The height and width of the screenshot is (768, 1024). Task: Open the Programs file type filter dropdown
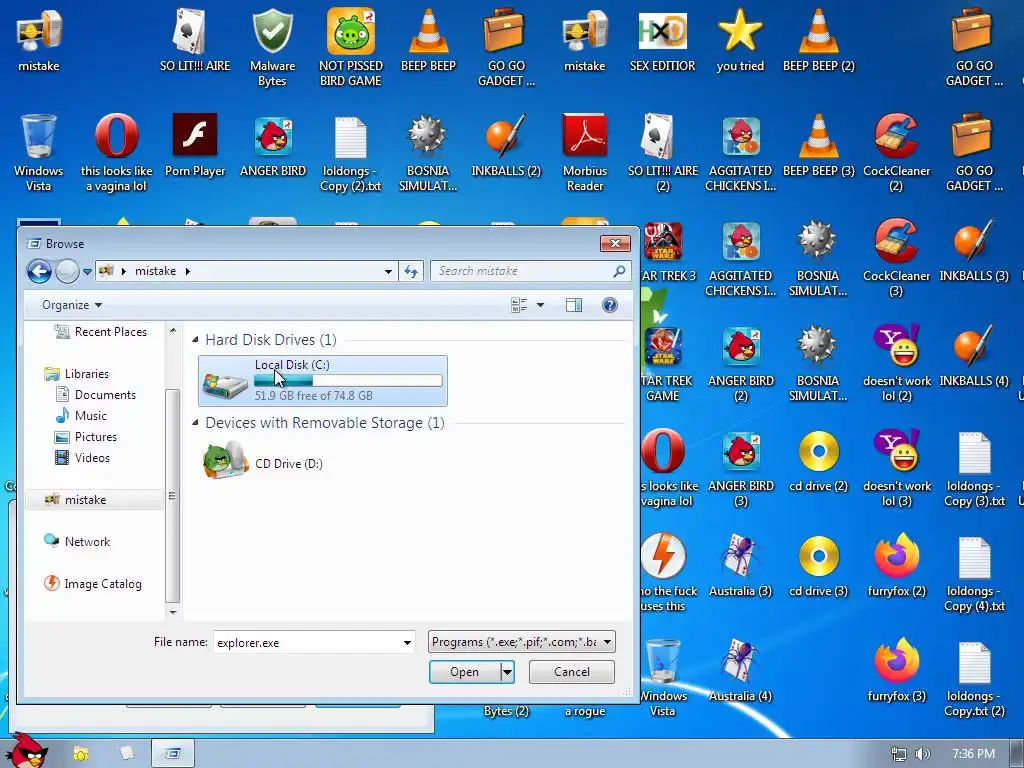point(521,642)
